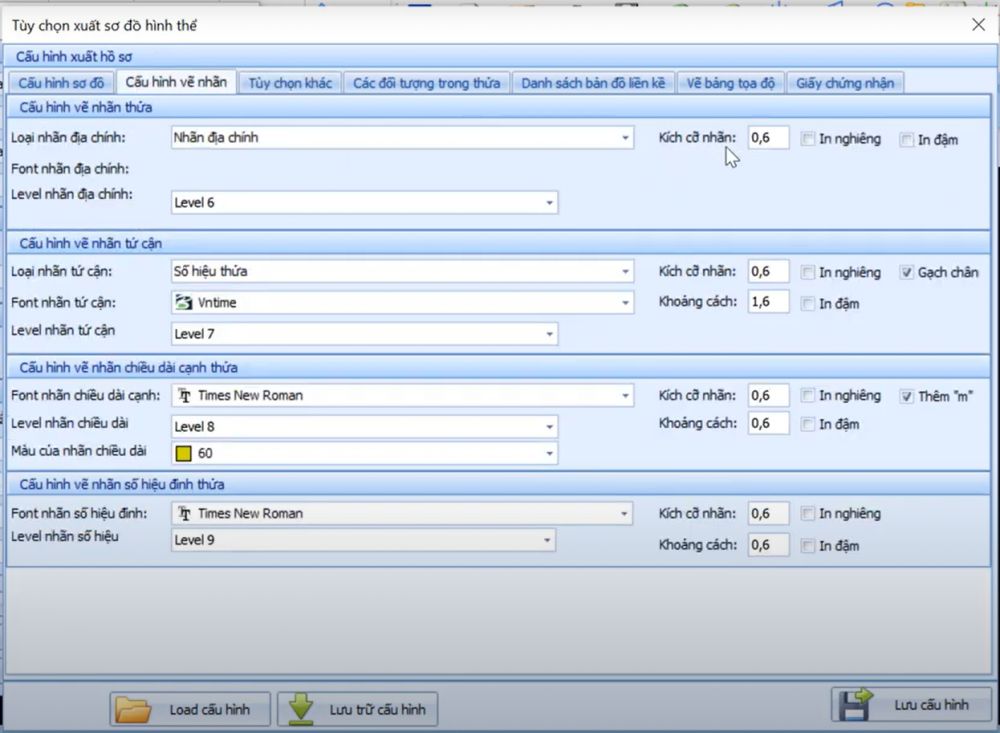Click the yellow color swatch 60
The height and width of the screenshot is (733, 1000).
click(x=184, y=454)
